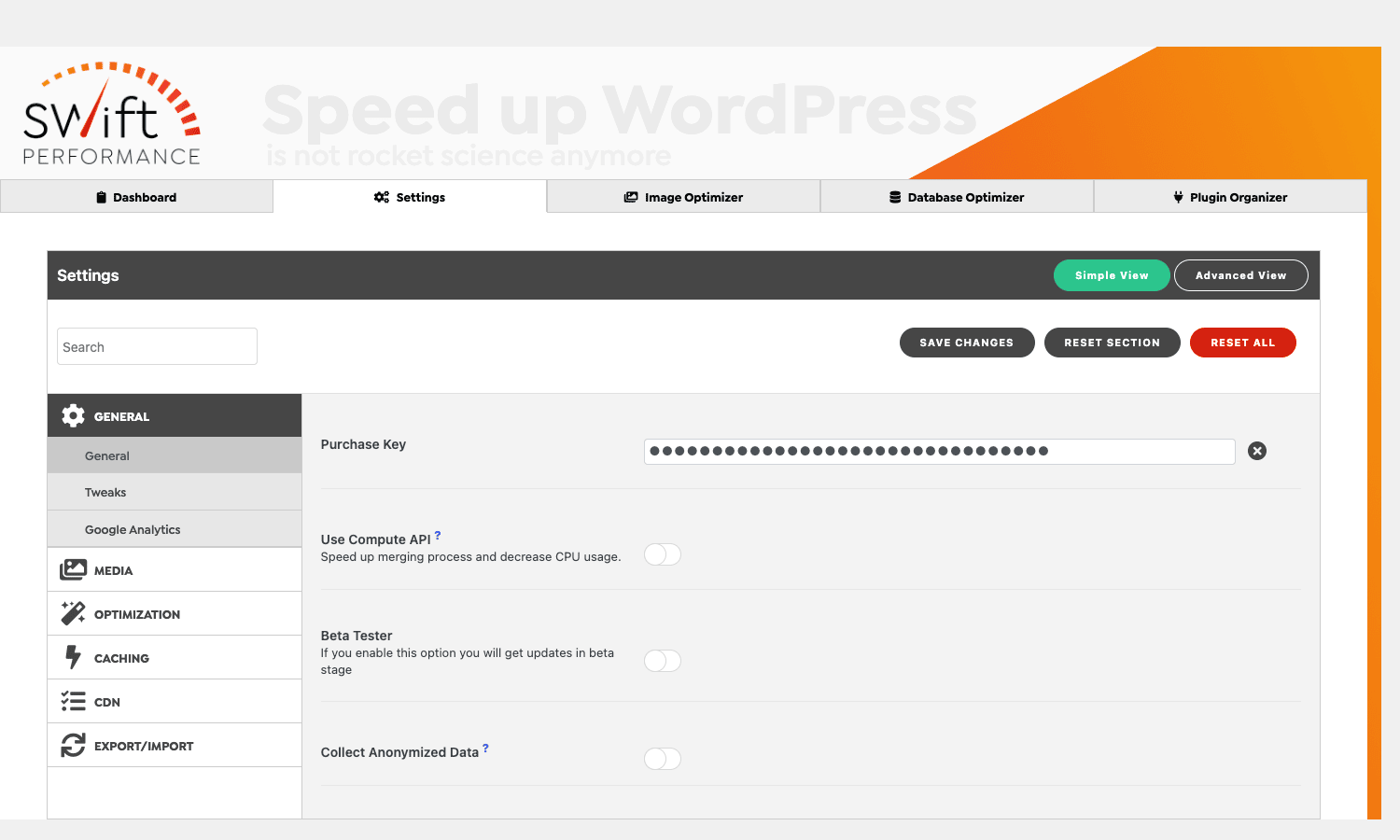1400x840 pixels.
Task: Click the Caching lightning bolt icon
Action: click(x=73, y=657)
